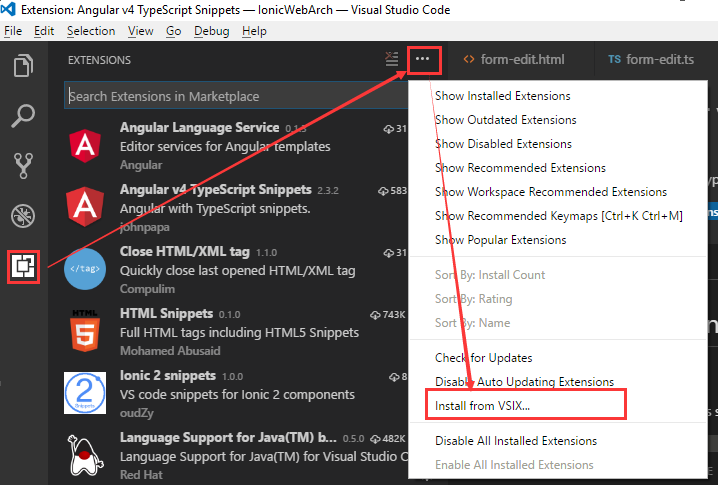Open the Go menu

[x=174, y=31]
